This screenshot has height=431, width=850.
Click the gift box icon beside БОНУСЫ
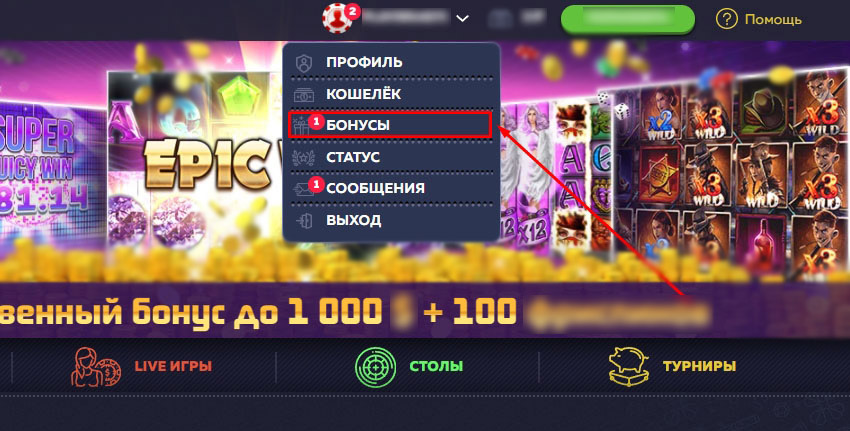coord(301,126)
